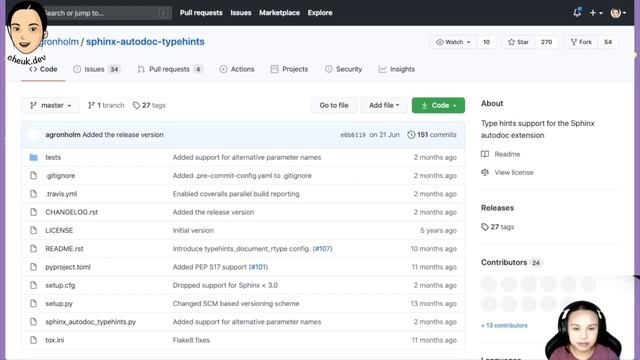Screen dimensions: 640x360
Task: Open the latest commit message 'Added the release version'
Action: point(123,135)
